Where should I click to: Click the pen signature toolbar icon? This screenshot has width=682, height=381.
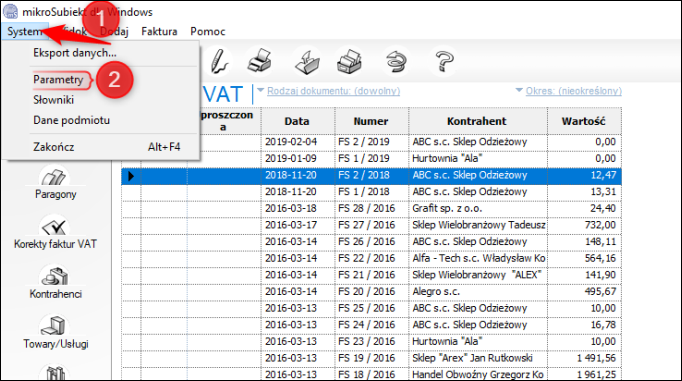click(x=218, y=61)
